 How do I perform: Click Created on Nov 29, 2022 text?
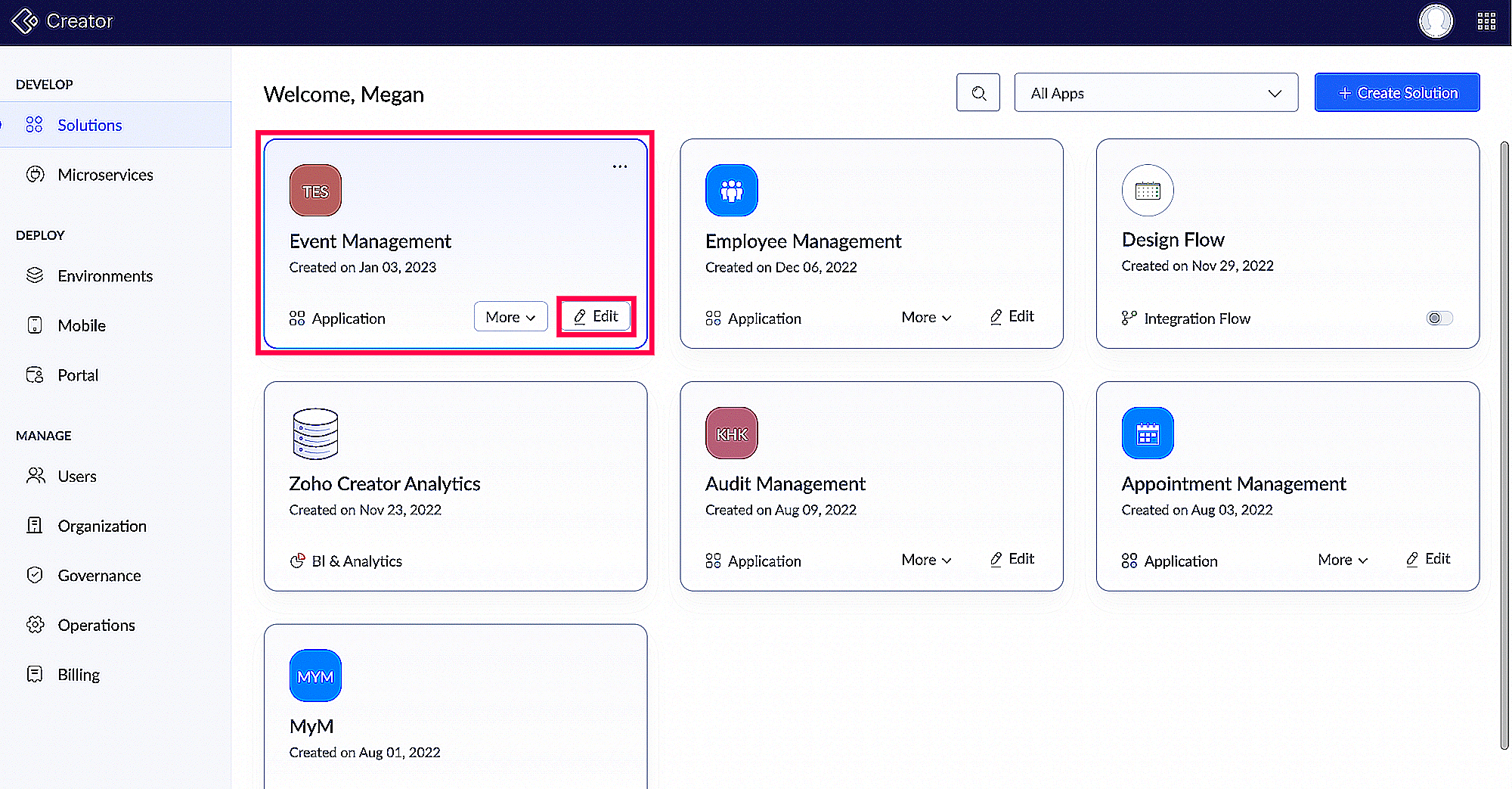click(x=1198, y=266)
